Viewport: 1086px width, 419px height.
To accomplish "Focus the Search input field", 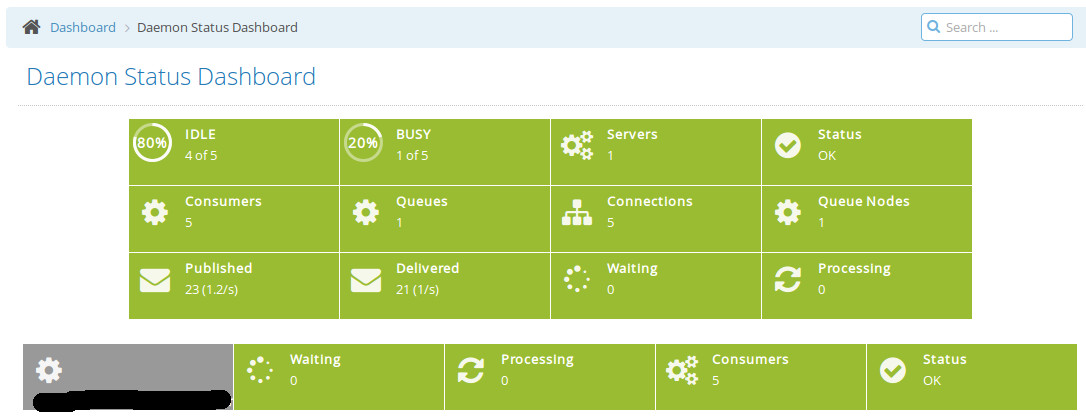I will 1004,27.
